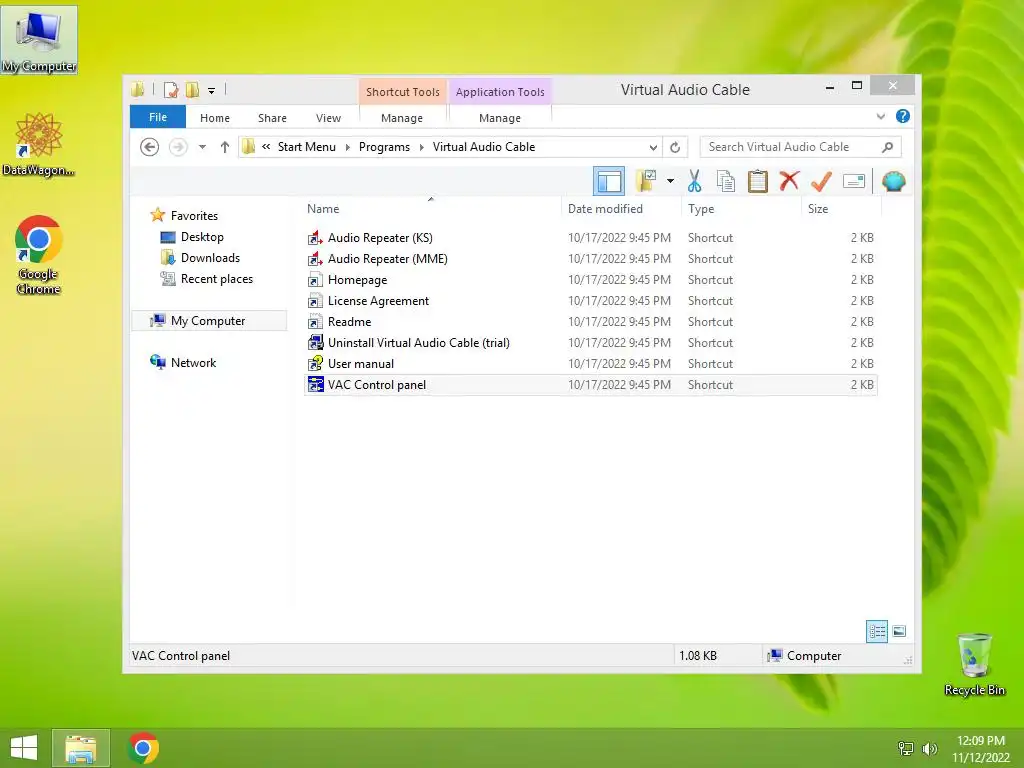Viewport: 1024px width, 768px height.
Task: Select the Audio Repeater (KS) shortcut
Action: (x=590, y=238)
